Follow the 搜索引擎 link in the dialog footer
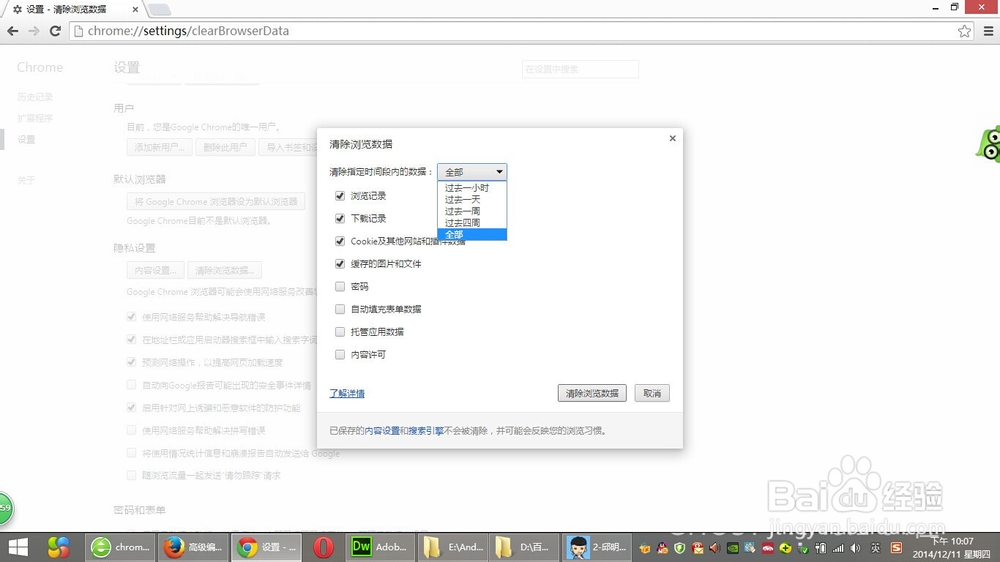This screenshot has height=562, width=1000. (x=426, y=431)
